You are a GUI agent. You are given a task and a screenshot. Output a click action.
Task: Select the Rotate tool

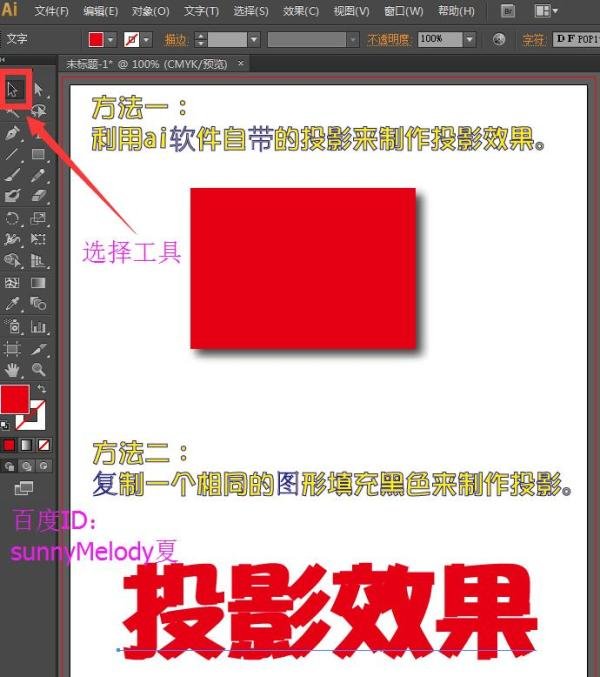[13, 218]
